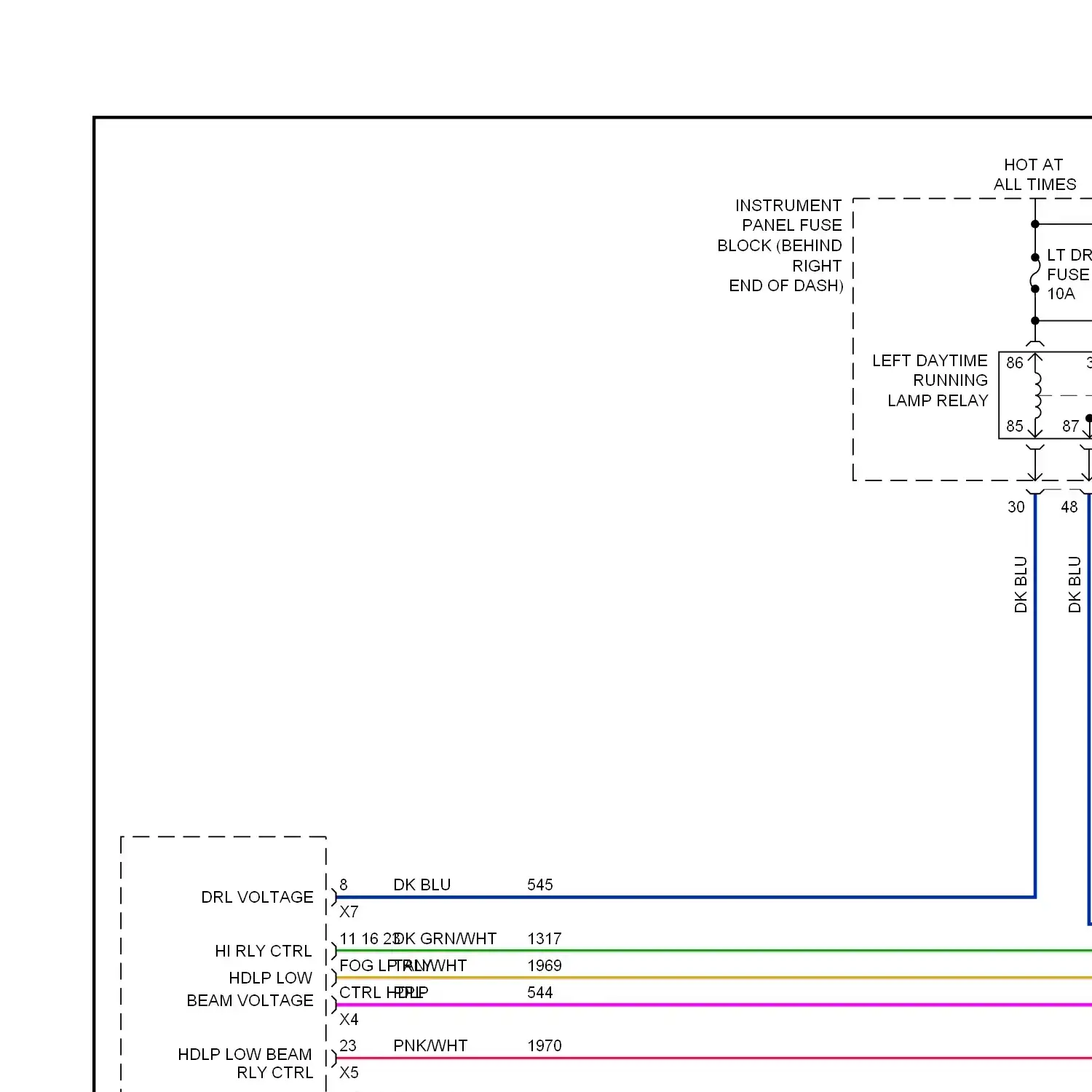The width and height of the screenshot is (1092, 1092).
Task: Click relay terminal 85
Action: (1015, 426)
